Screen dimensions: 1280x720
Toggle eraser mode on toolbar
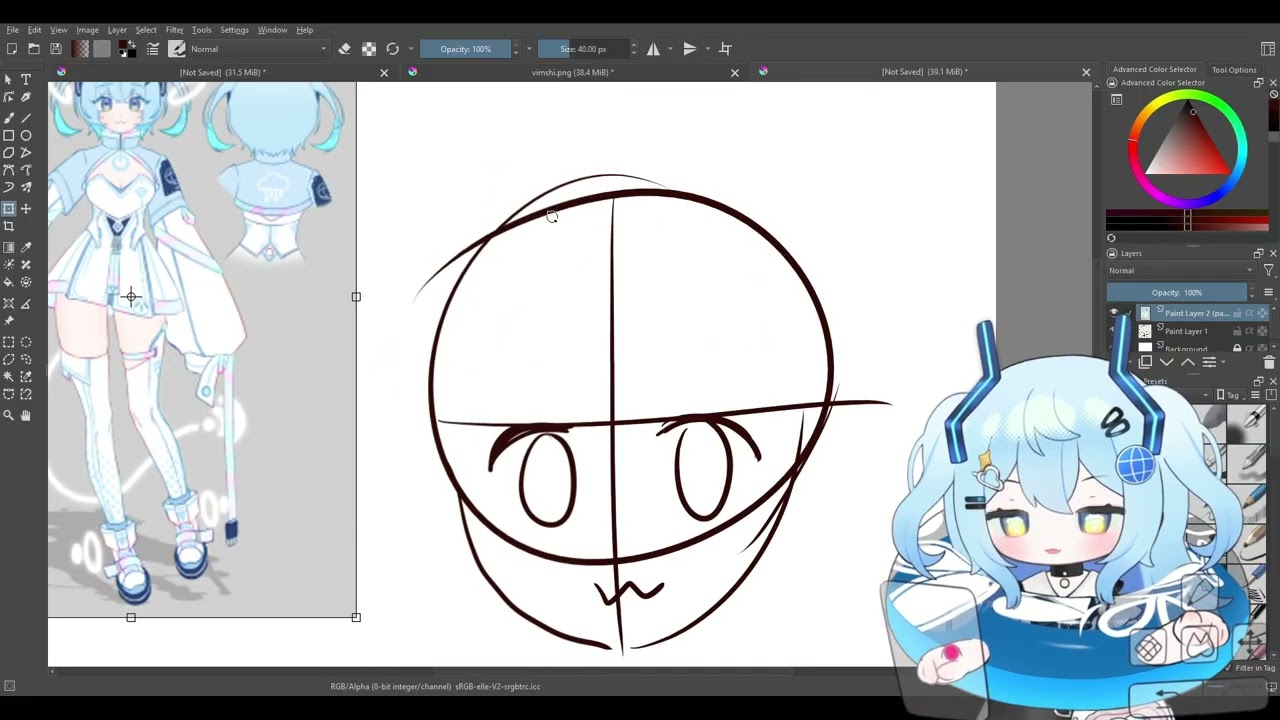point(344,49)
